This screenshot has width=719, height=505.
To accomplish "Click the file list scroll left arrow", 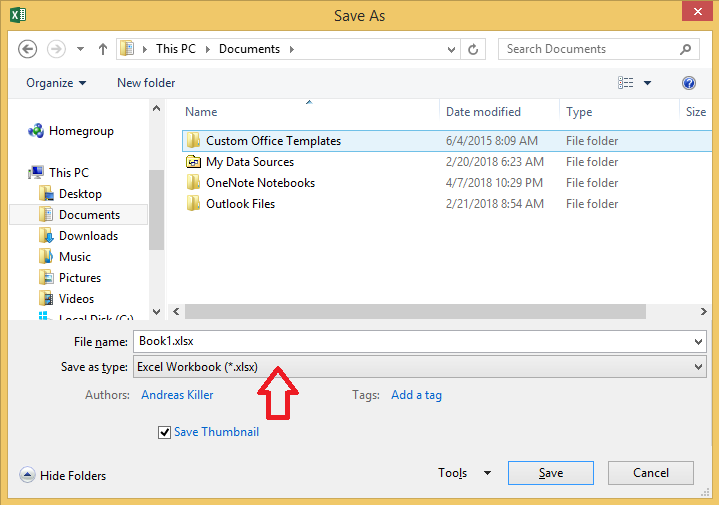I will click(176, 311).
